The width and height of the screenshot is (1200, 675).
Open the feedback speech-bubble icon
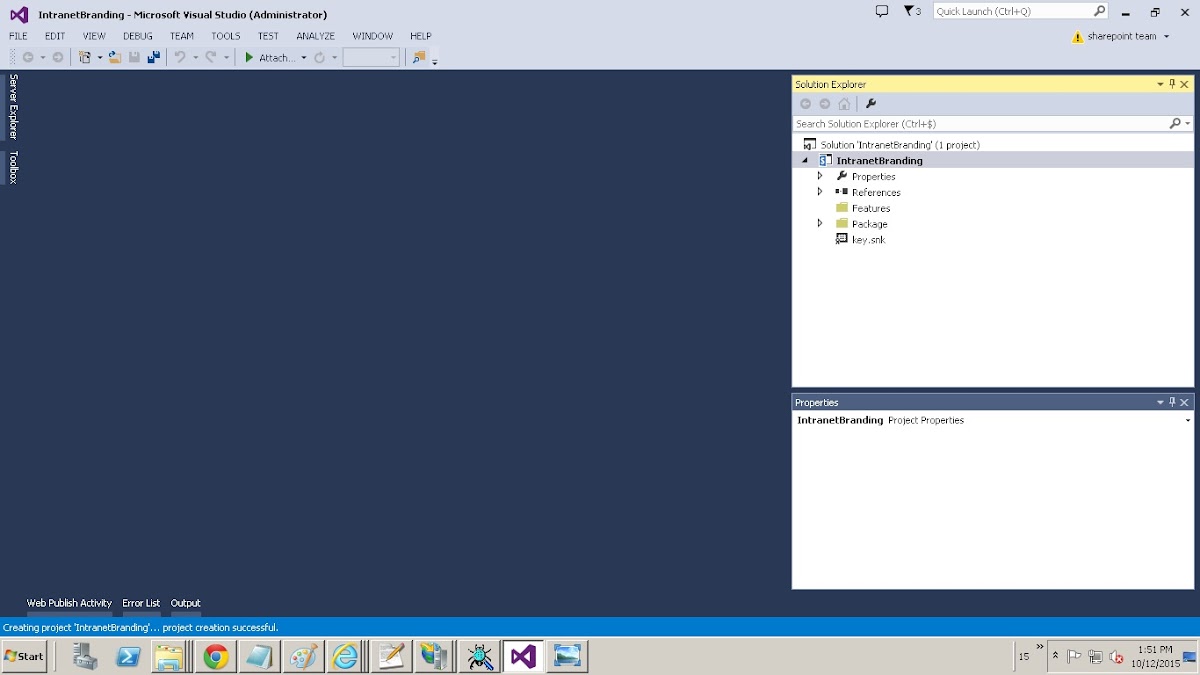pyautogui.click(x=882, y=11)
